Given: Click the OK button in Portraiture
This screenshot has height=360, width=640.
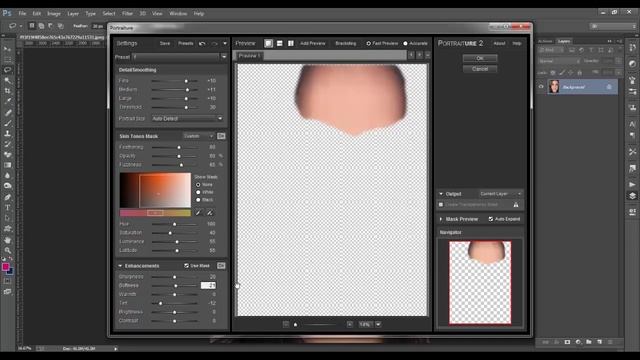Looking at the screenshot, I should pos(480,58).
